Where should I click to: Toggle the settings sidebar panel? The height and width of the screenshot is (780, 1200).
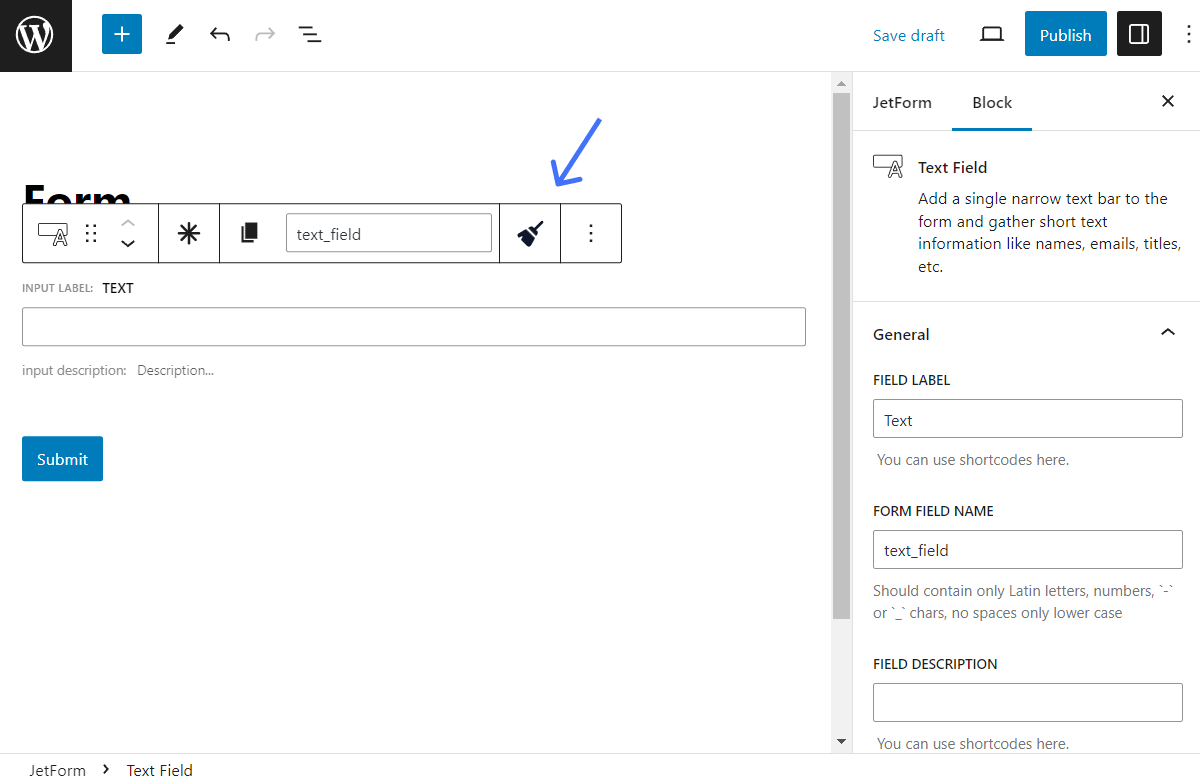(1139, 33)
